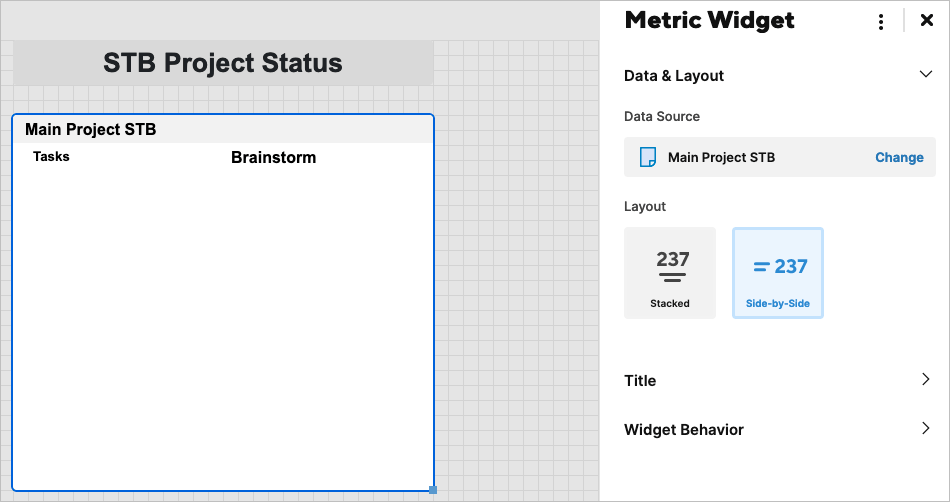The width and height of the screenshot is (950, 502).
Task: Choose the Side-by-Side layout label
Action: [778, 304]
